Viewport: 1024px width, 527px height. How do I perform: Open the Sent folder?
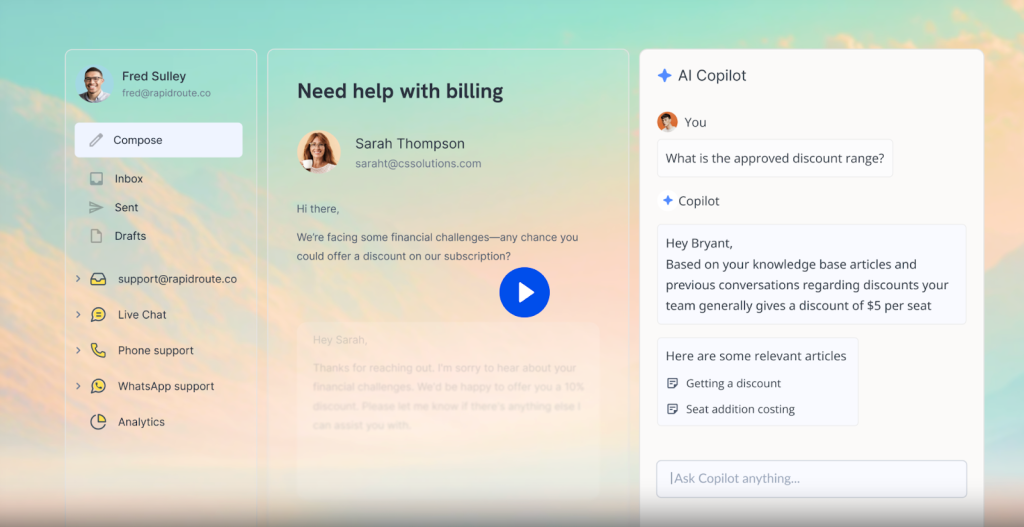pyautogui.click(x=126, y=207)
